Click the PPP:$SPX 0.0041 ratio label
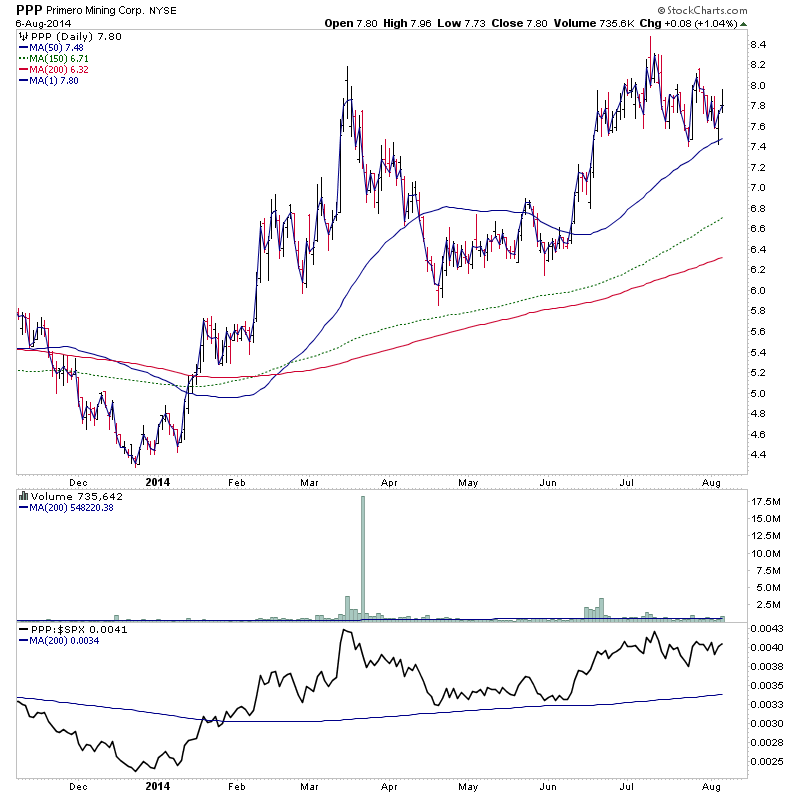Viewport: 800px width, 795px height. [79, 630]
